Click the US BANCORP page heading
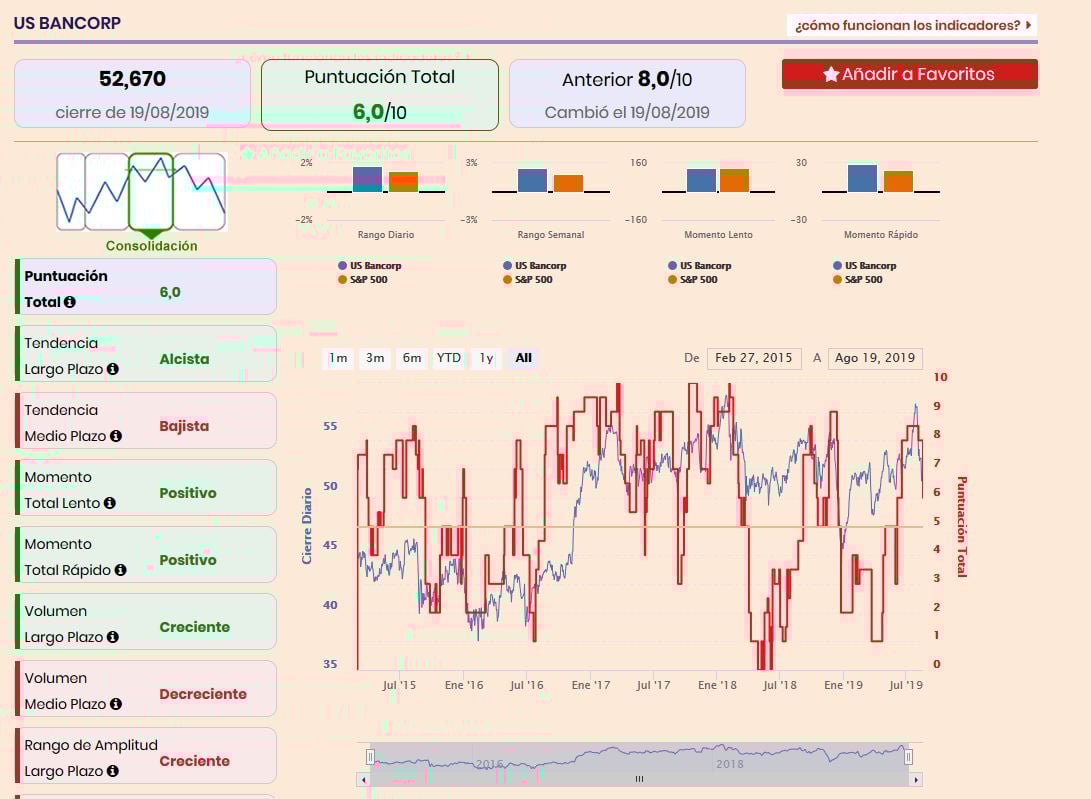1091x799 pixels. [x=67, y=23]
